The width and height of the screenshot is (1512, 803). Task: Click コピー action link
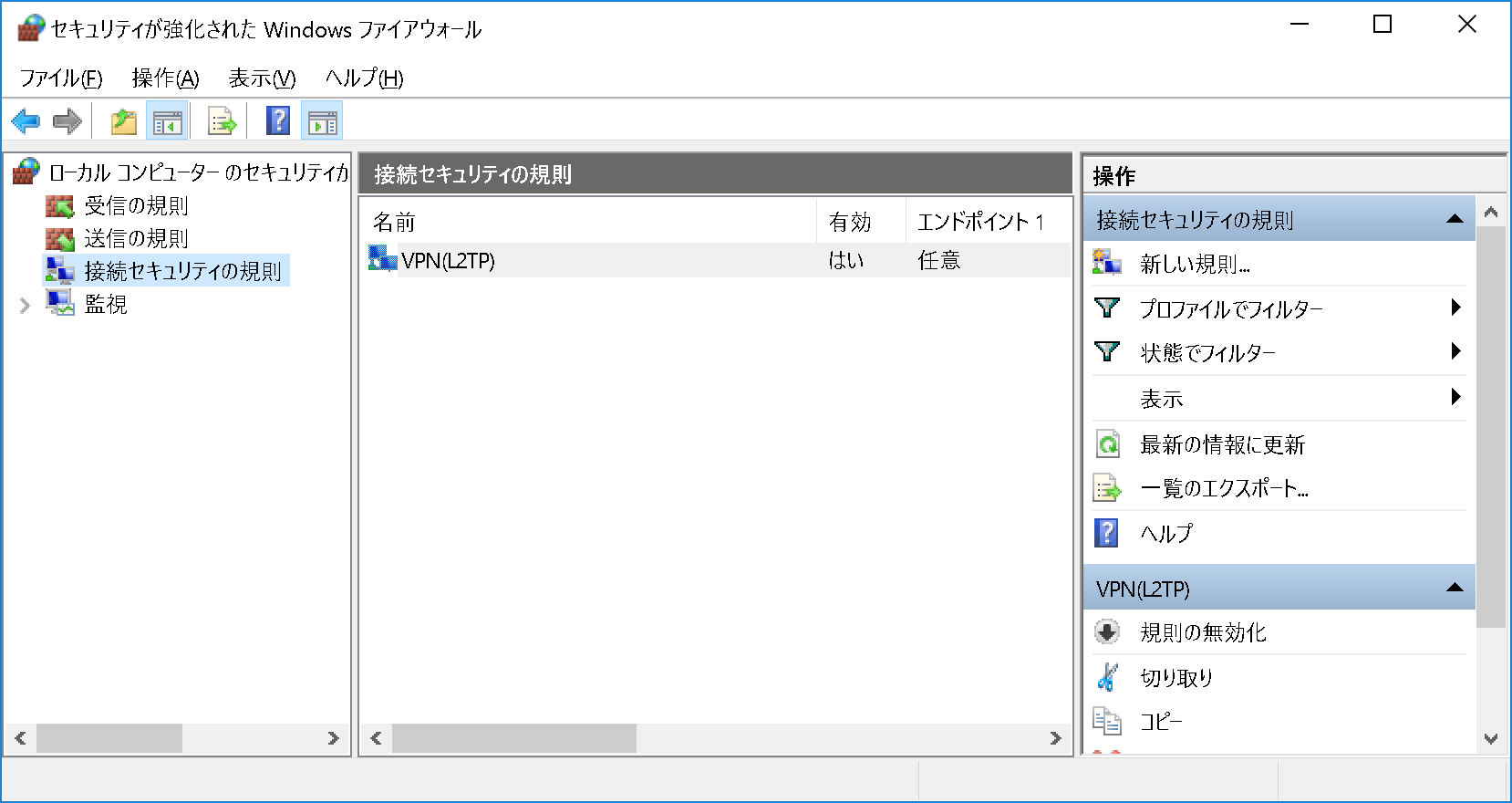[1161, 722]
